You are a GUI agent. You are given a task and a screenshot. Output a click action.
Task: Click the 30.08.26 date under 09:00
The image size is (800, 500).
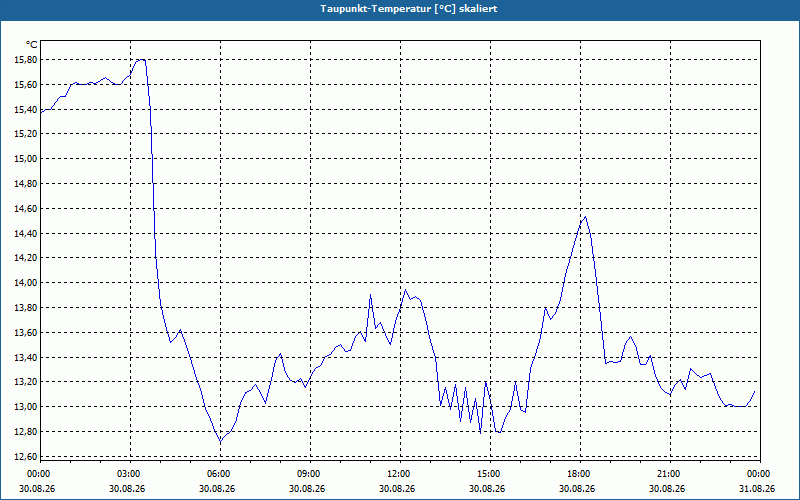pyautogui.click(x=307, y=489)
